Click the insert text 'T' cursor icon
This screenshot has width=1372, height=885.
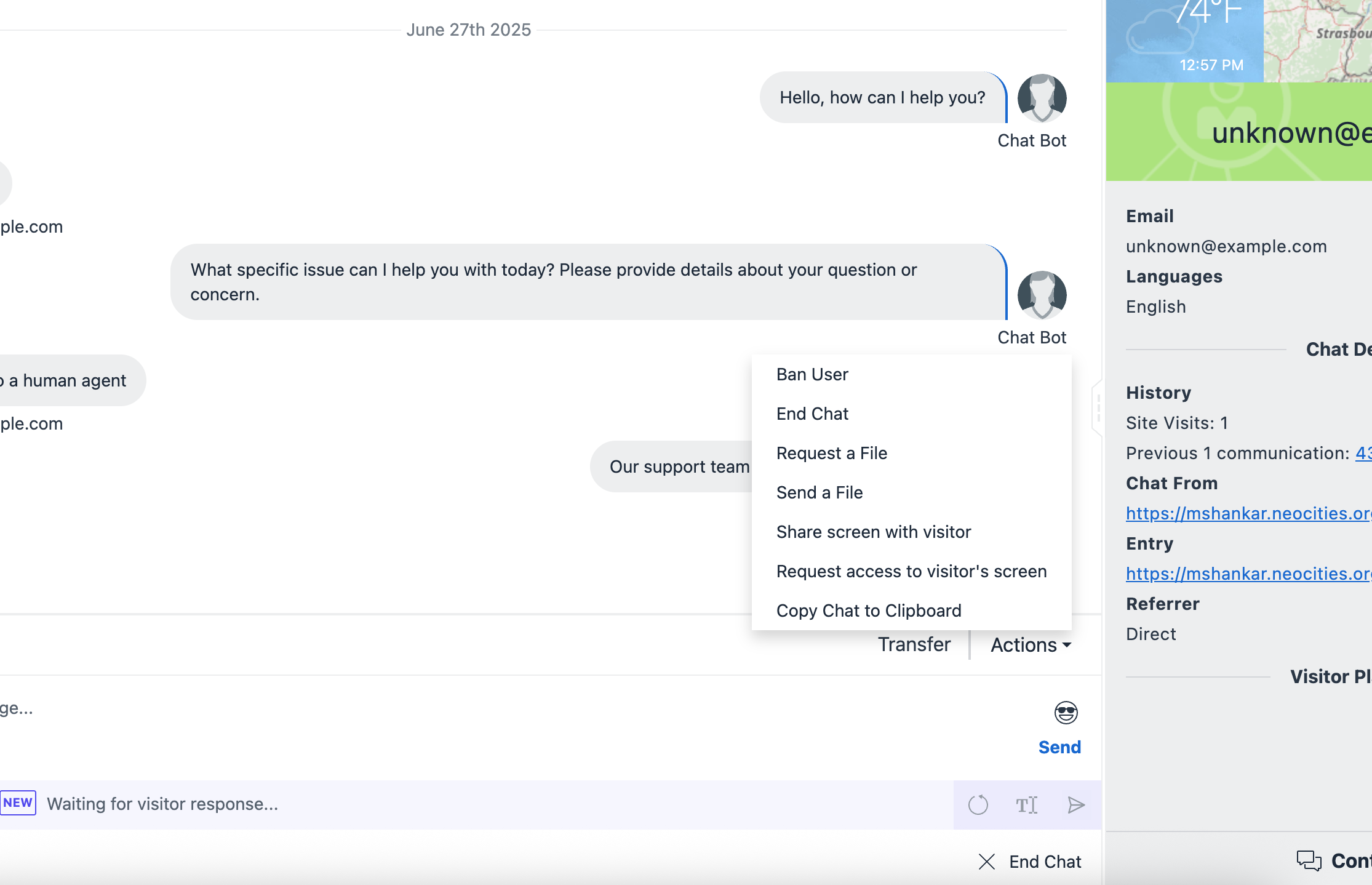point(1026,804)
